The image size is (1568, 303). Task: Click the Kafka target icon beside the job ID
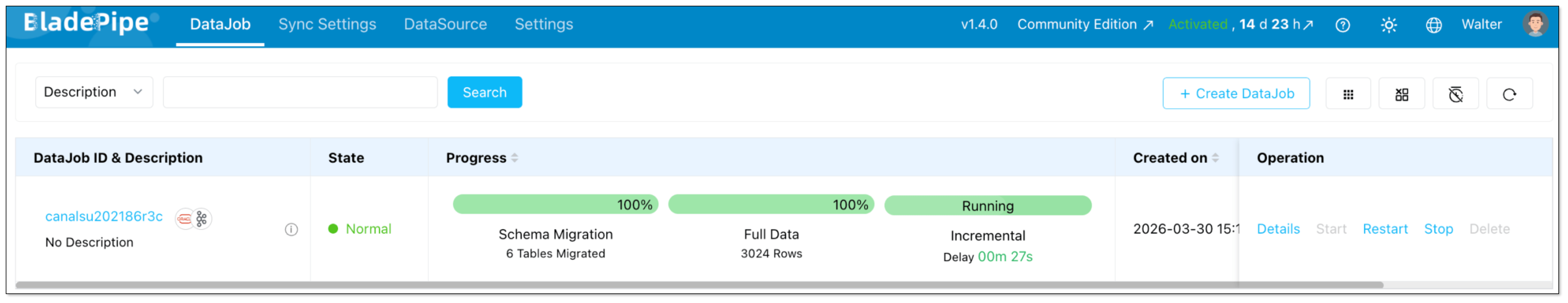pyautogui.click(x=202, y=218)
